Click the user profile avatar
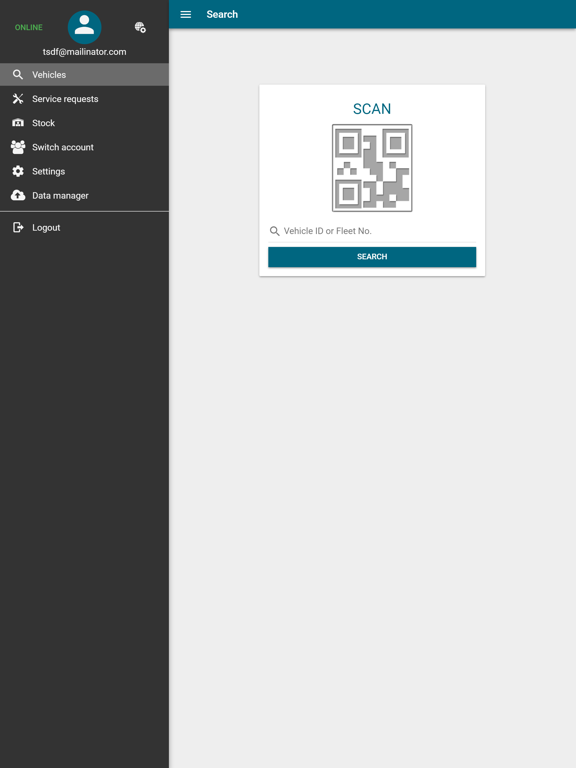The width and height of the screenshot is (576, 768). pos(84,27)
